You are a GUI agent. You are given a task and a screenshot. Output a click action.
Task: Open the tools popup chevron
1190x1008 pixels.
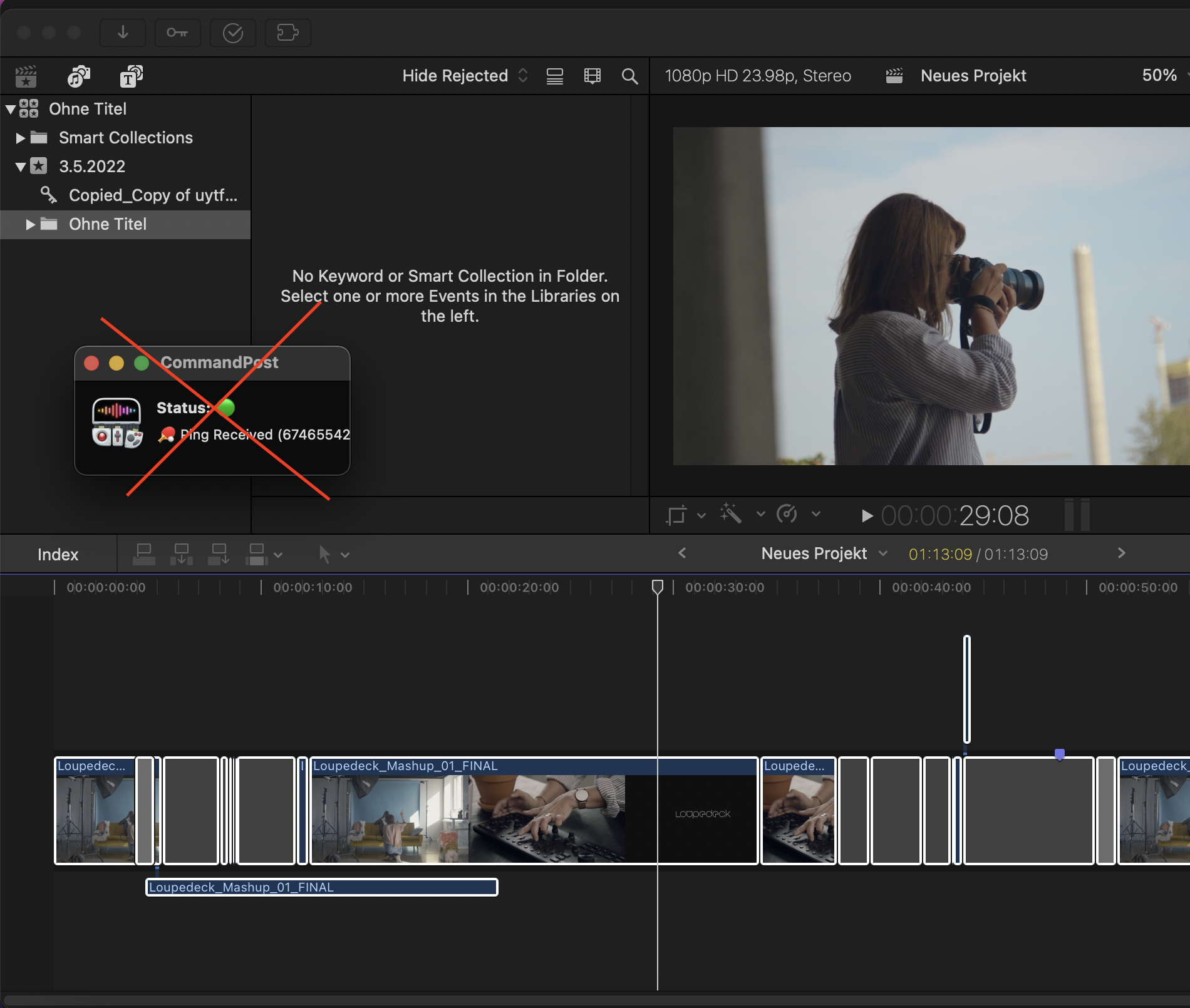[x=345, y=555]
